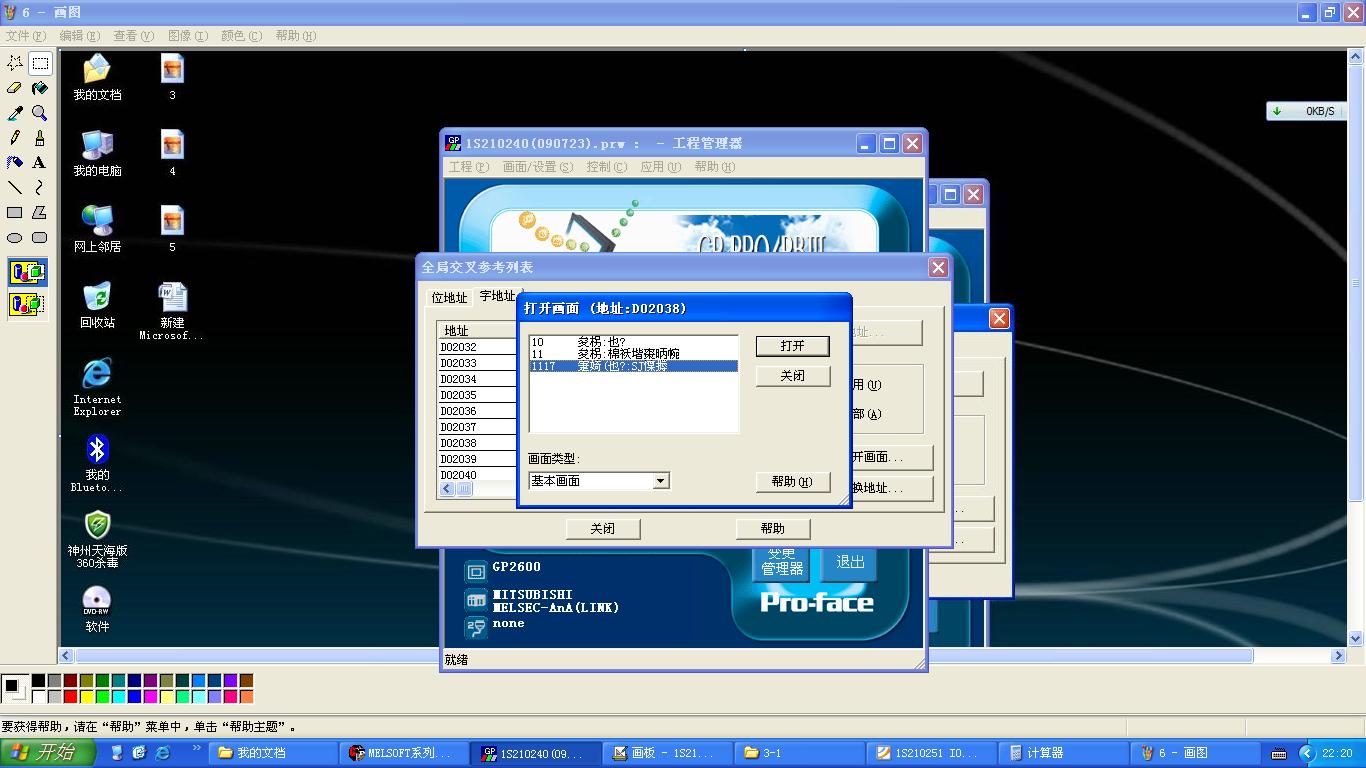Choose the Fill With Color bucket tool
The width and height of the screenshot is (1366, 768).
[x=39, y=88]
